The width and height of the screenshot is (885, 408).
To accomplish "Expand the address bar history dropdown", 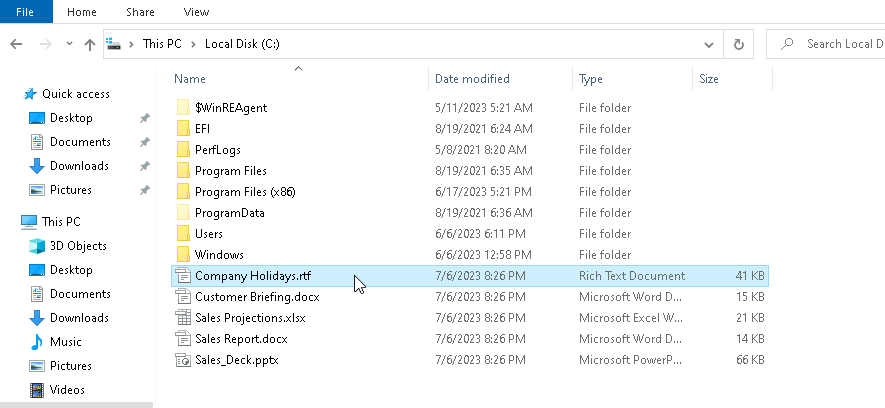I will tap(709, 45).
